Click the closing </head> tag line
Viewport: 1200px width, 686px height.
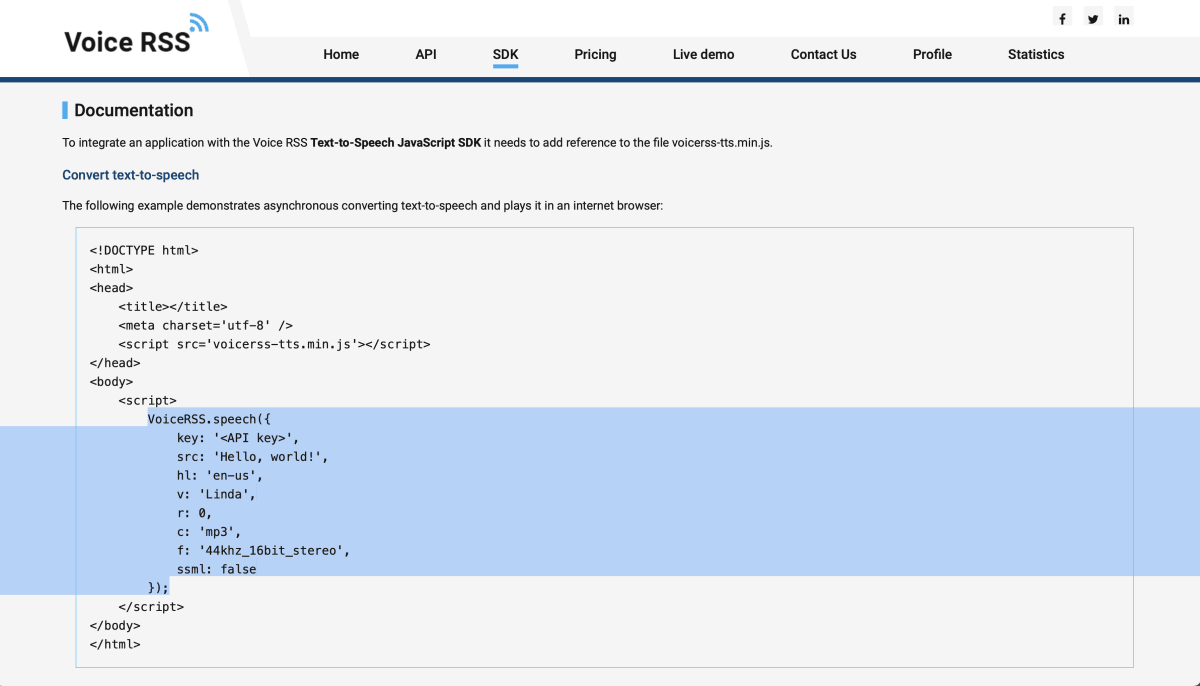[115, 363]
